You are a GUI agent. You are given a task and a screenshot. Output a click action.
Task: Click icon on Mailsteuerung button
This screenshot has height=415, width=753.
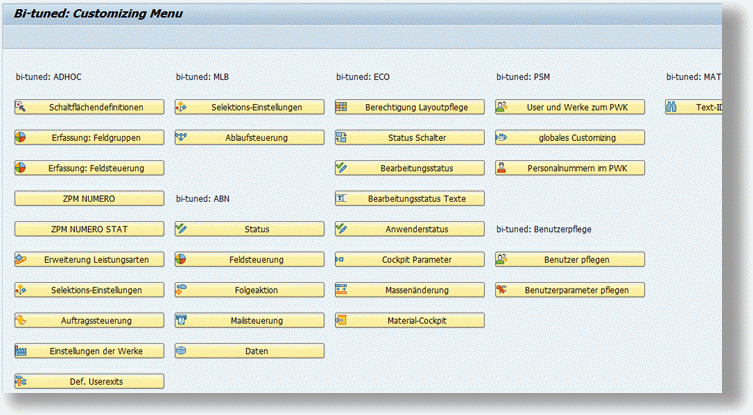pos(181,320)
